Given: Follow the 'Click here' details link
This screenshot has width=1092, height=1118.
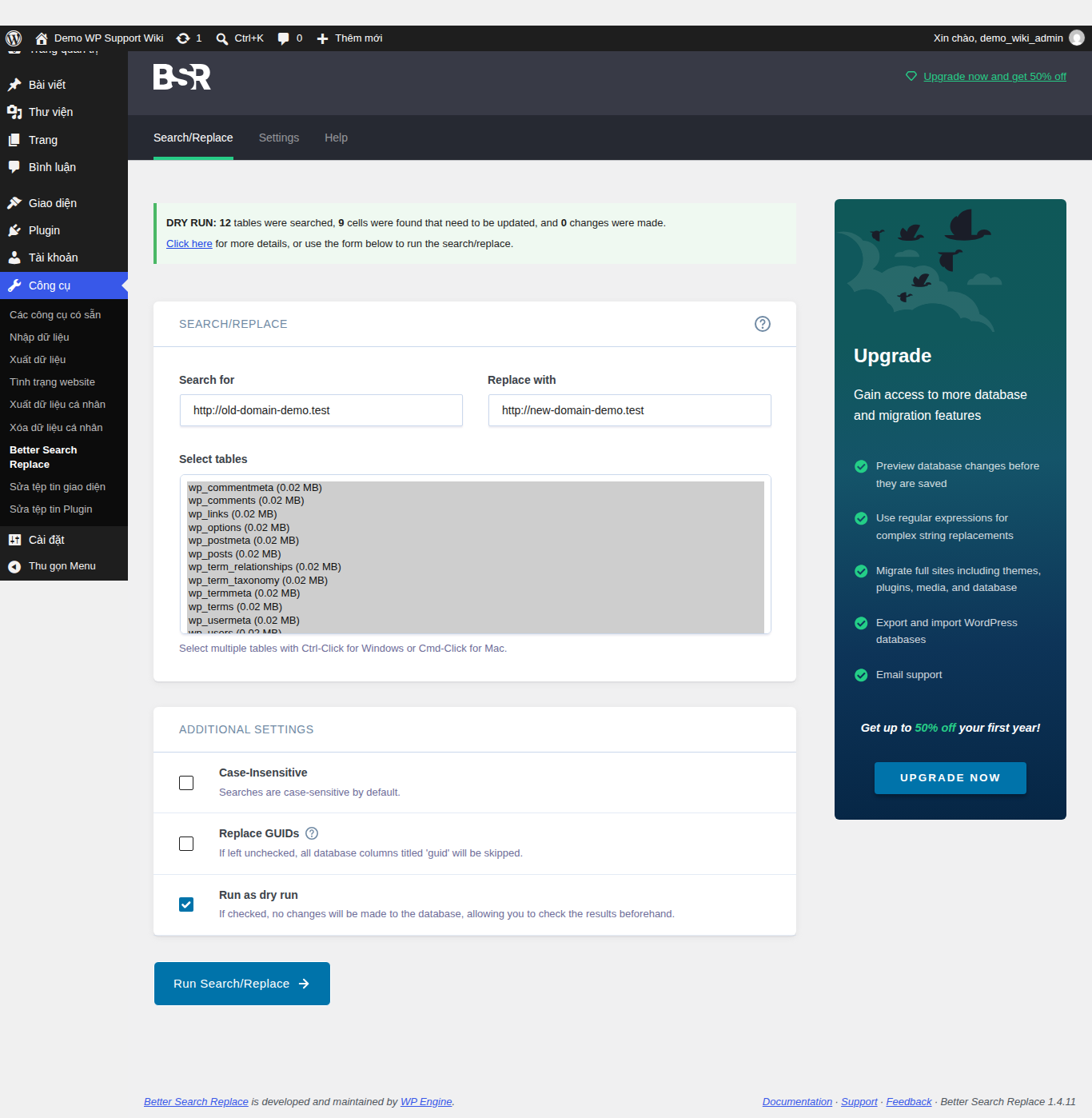Looking at the screenshot, I should [189, 244].
